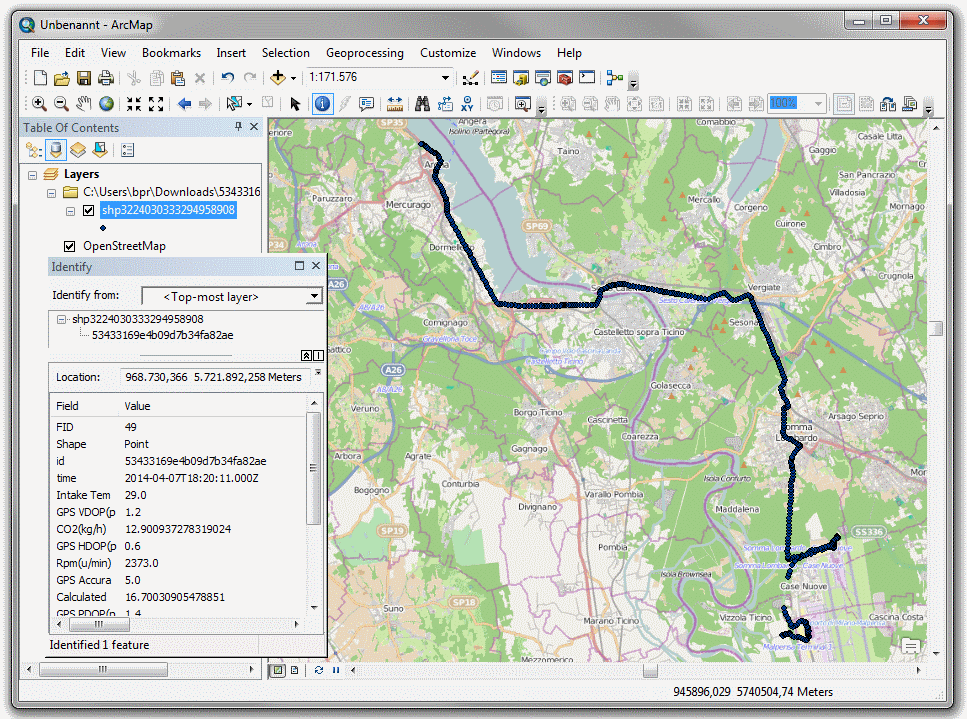Uncheck the shp322403033294958908 layer checkbox
This screenshot has width=967, height=719.
[x=88, y=210]
